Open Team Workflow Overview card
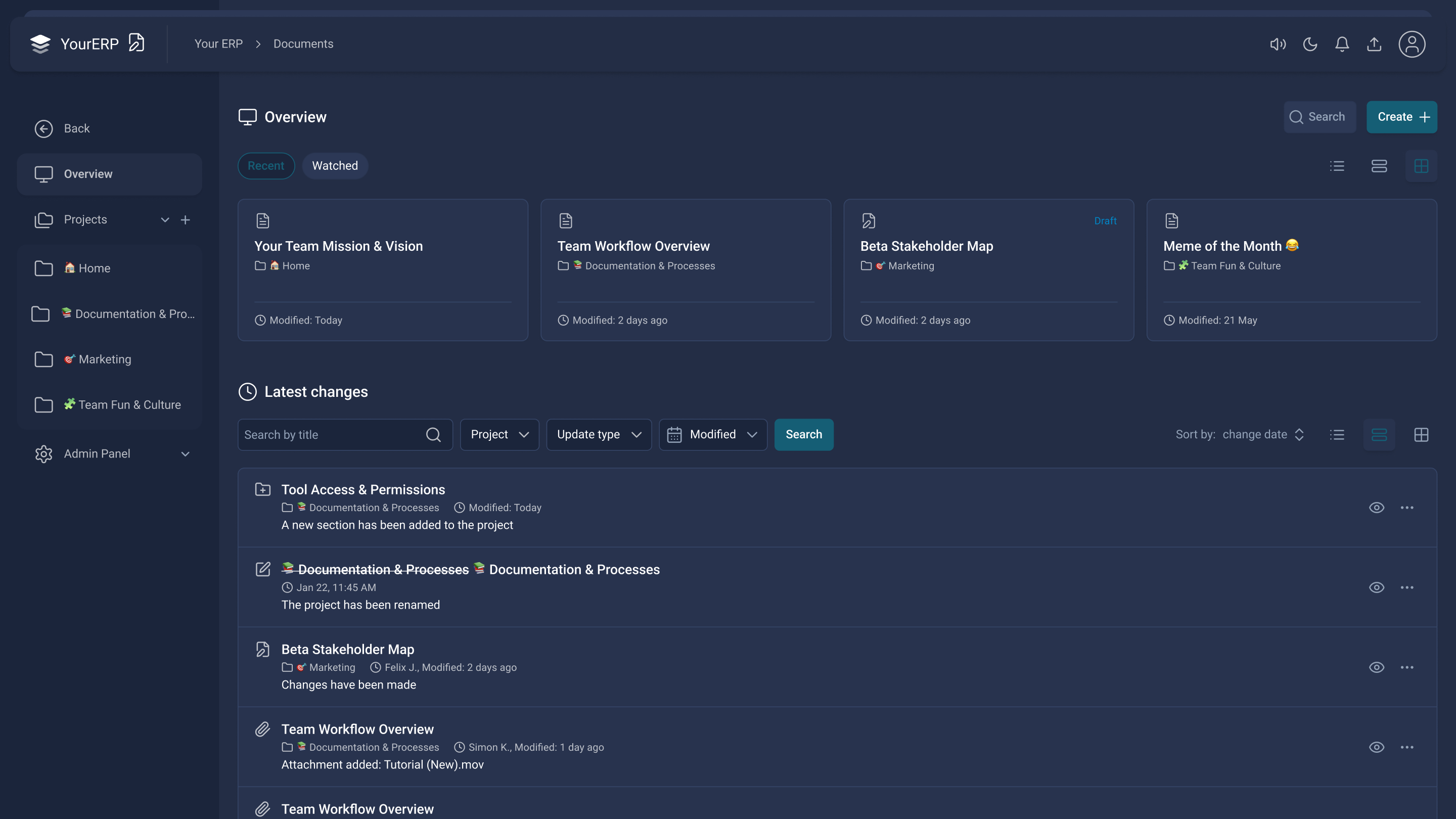The image size is (1456, 819). coord(686,270)
